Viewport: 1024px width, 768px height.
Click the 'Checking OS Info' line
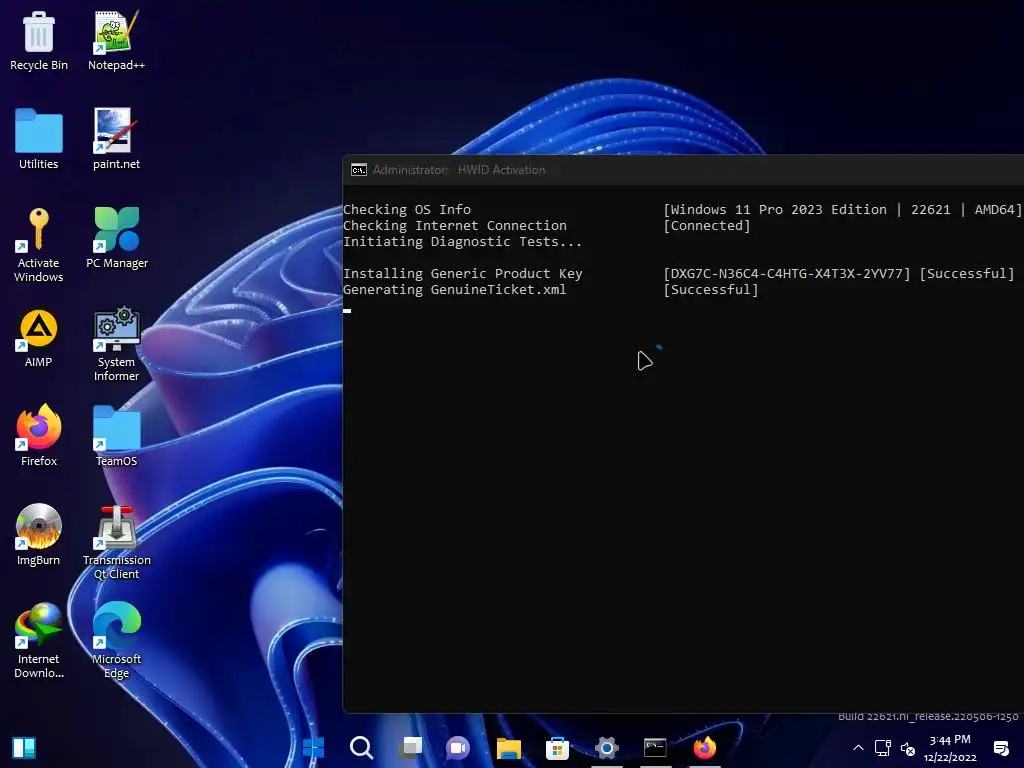click(407, 210)
